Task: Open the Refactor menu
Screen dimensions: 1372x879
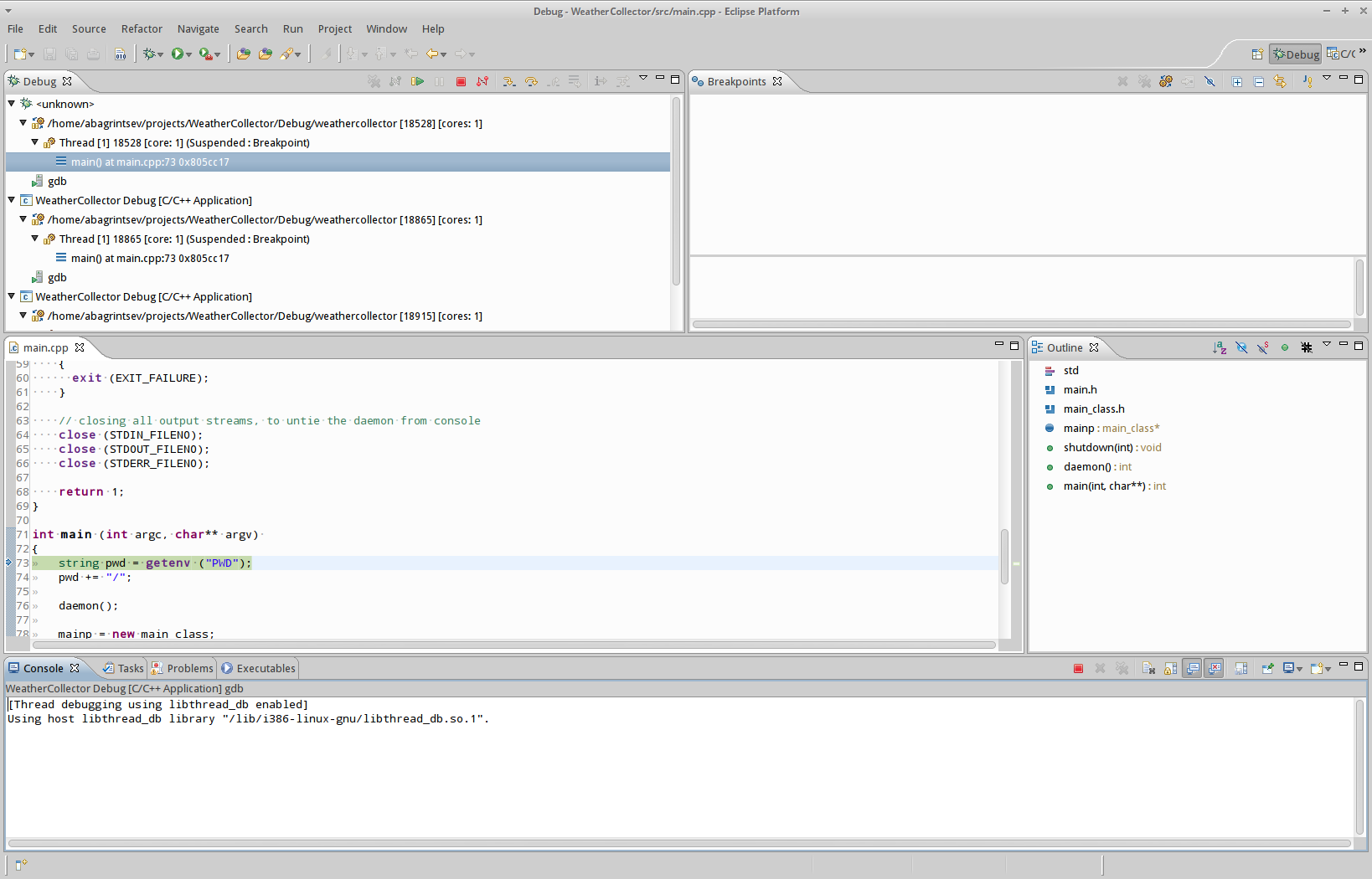Action: (x=142, y=28)
